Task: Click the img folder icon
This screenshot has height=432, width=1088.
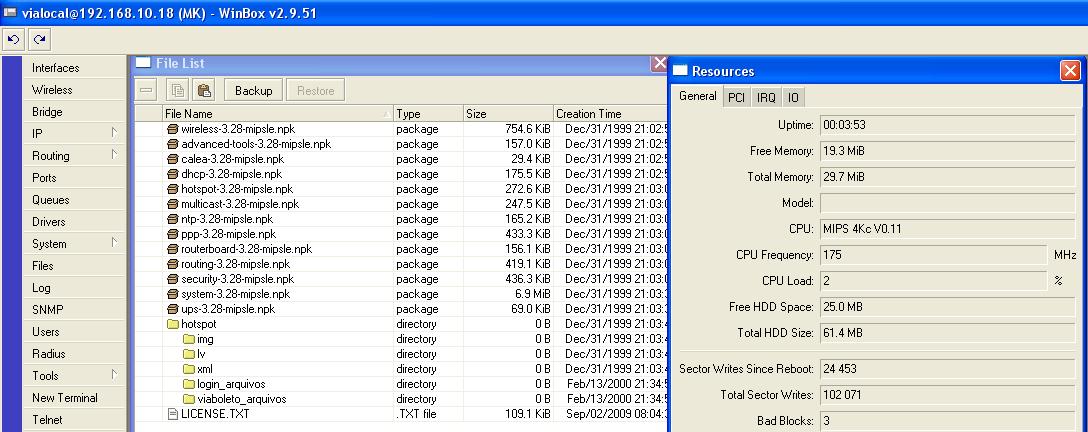Action: [189, 339]
